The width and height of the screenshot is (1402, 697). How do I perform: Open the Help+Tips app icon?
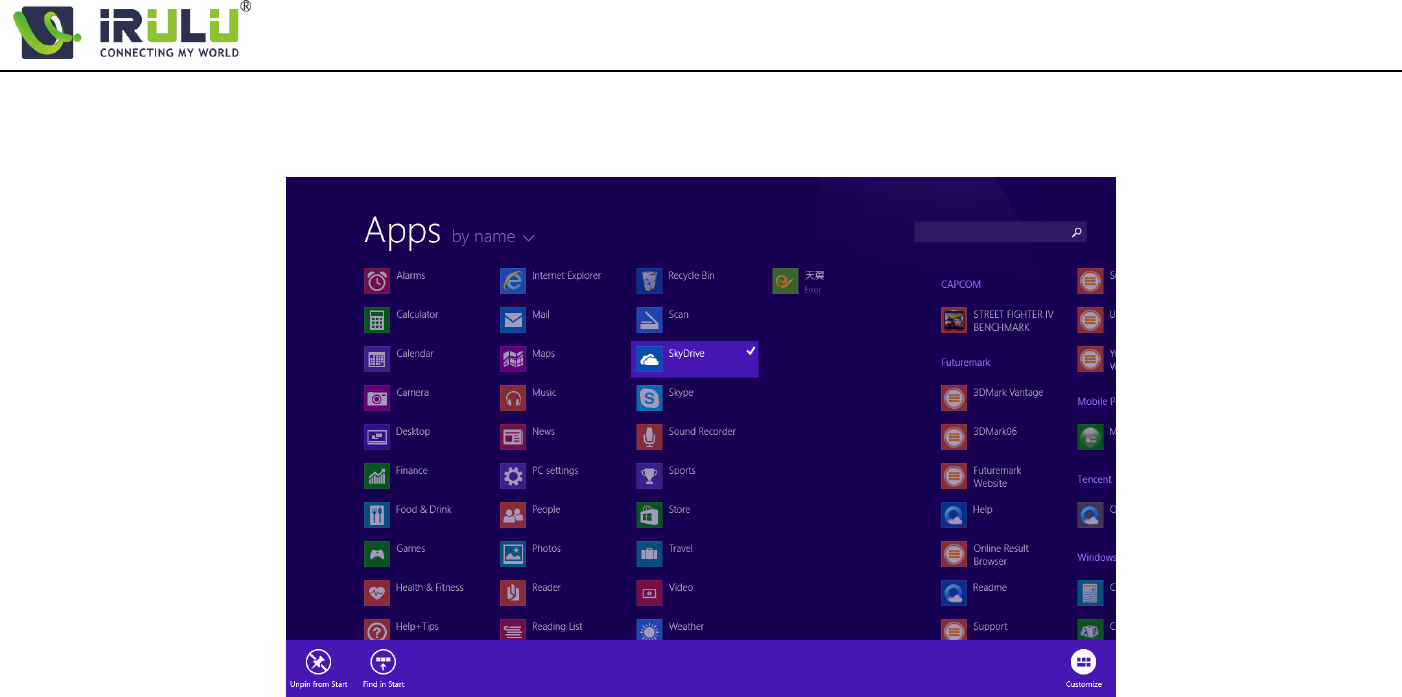pos(377,630)
